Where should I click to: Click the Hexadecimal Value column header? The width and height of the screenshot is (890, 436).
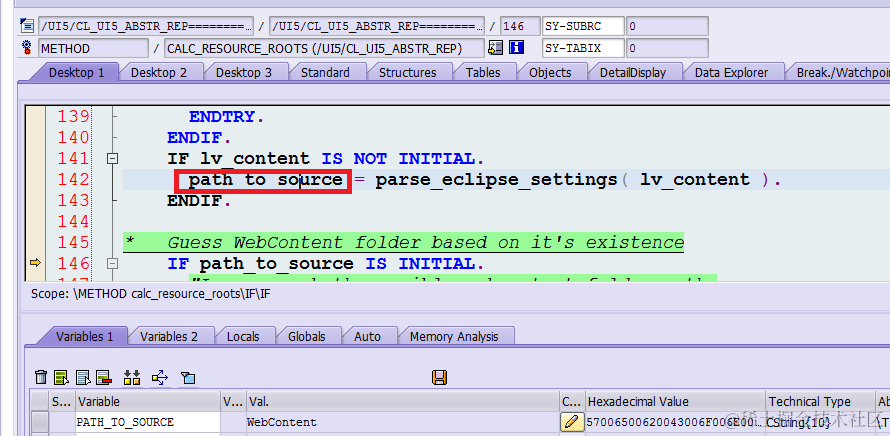(x=675, y=401)
